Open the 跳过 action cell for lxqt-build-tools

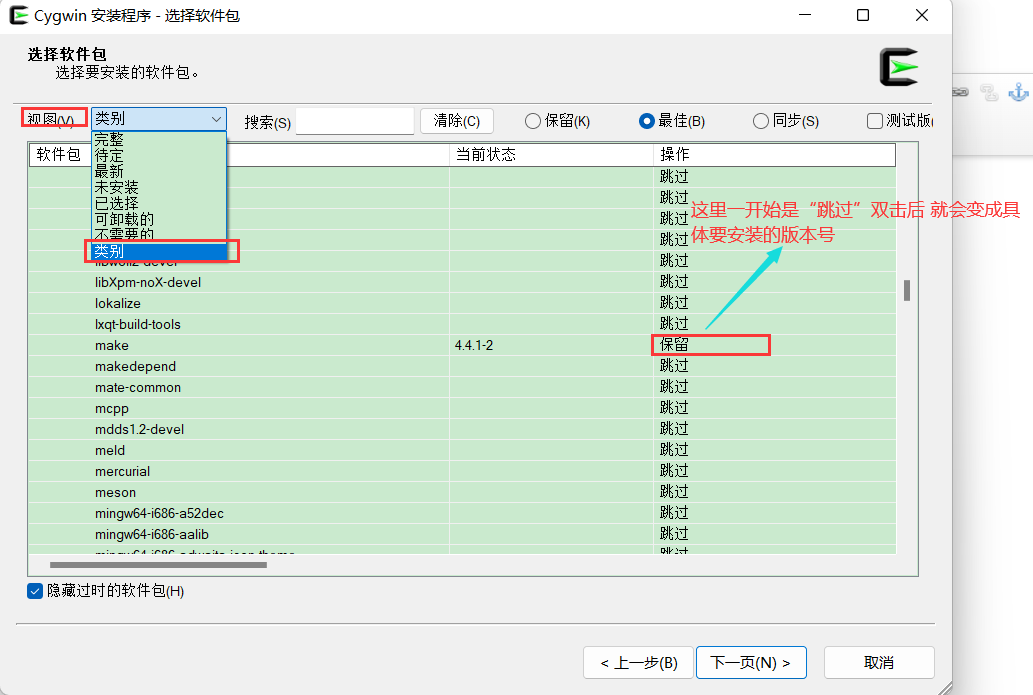point(674,324)
